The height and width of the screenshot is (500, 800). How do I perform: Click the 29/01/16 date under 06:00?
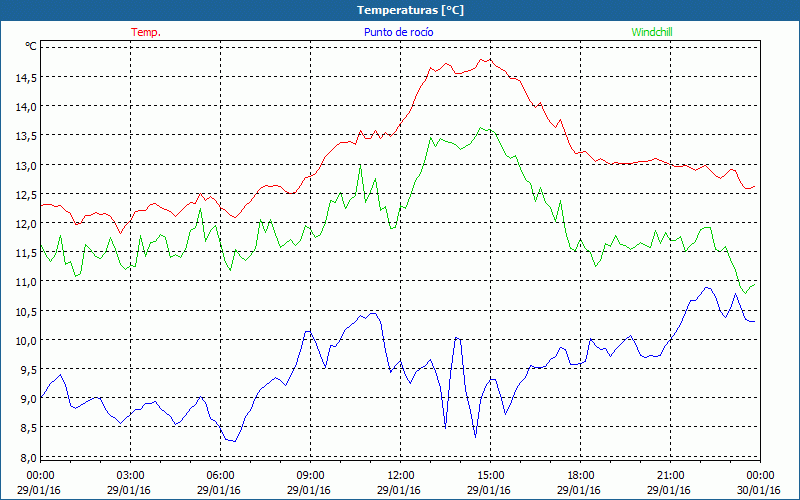click(x=219, y=490)
